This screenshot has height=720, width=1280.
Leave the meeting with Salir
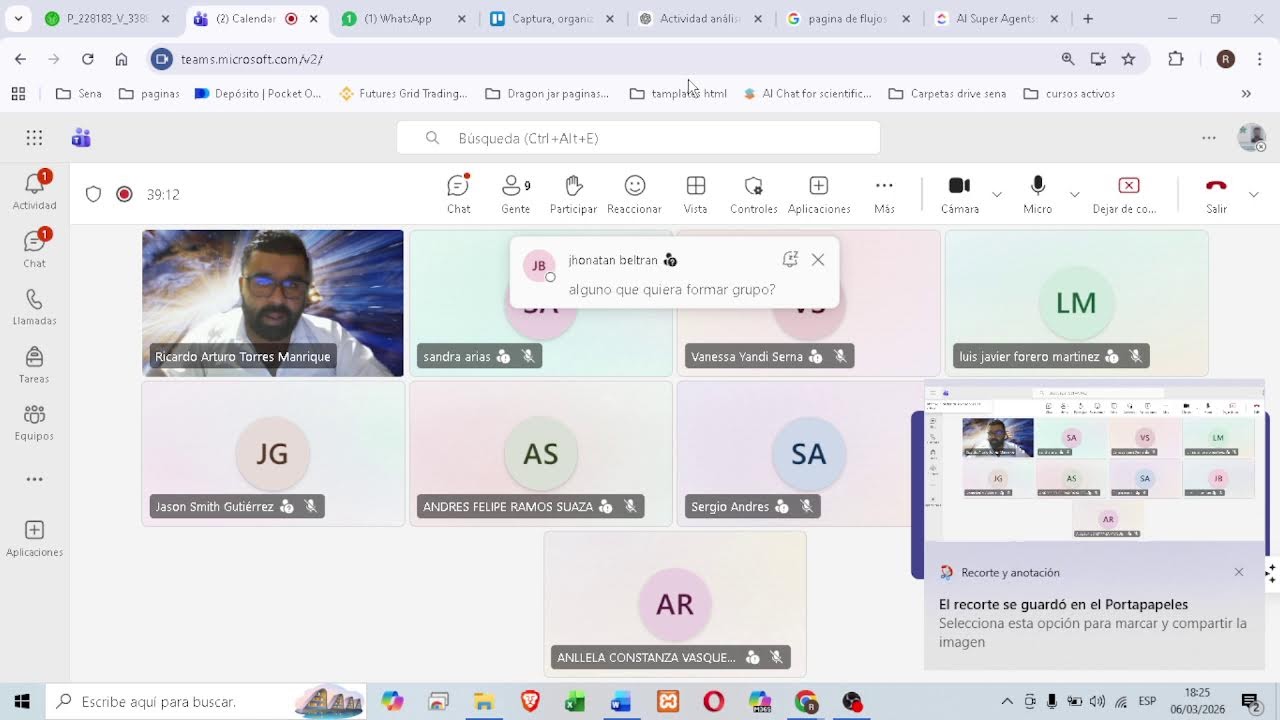coord(1216,194)
